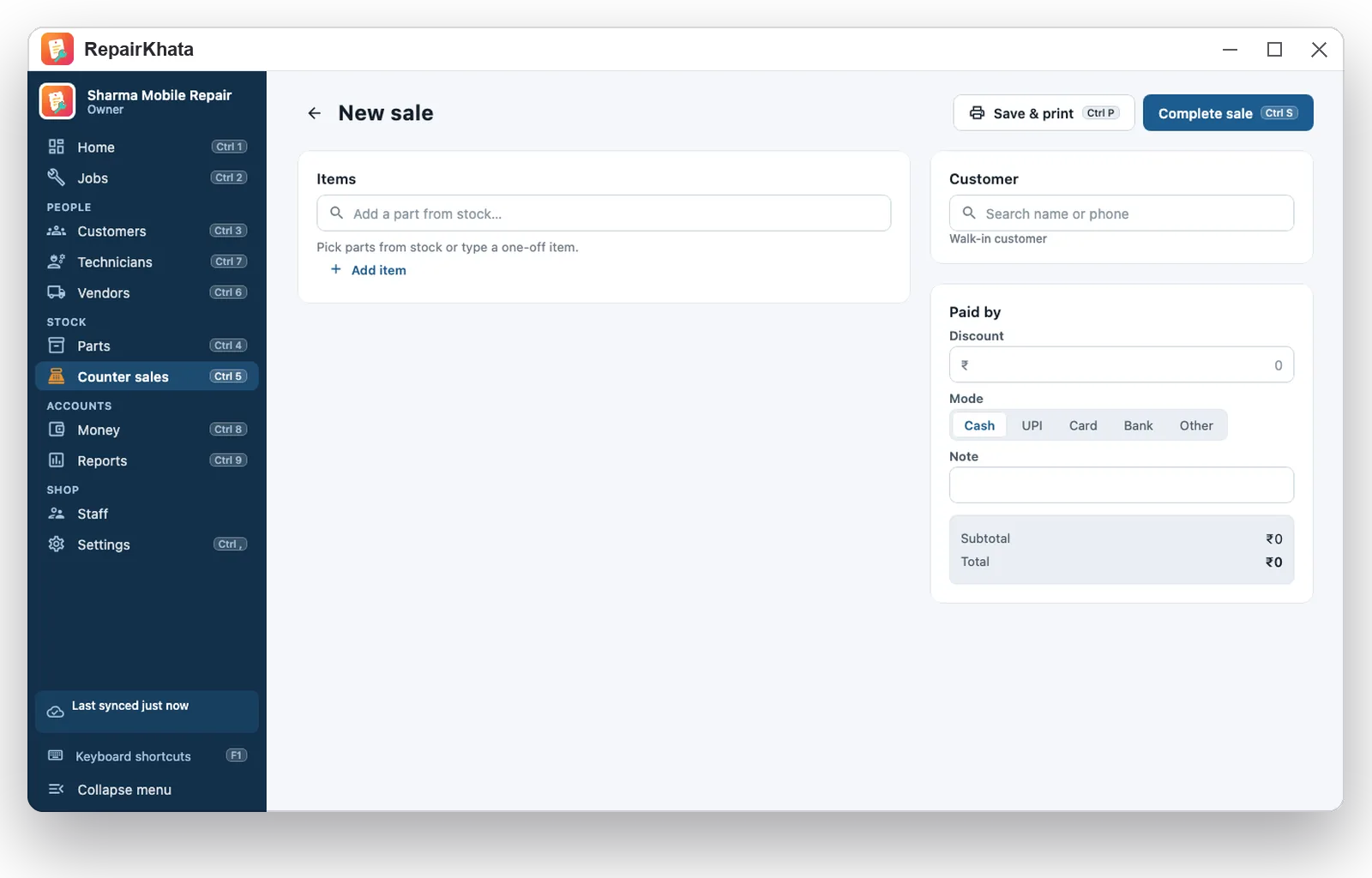Open the Parts stock page
This screenshot has height=878, width=1372.
point(147,346)
